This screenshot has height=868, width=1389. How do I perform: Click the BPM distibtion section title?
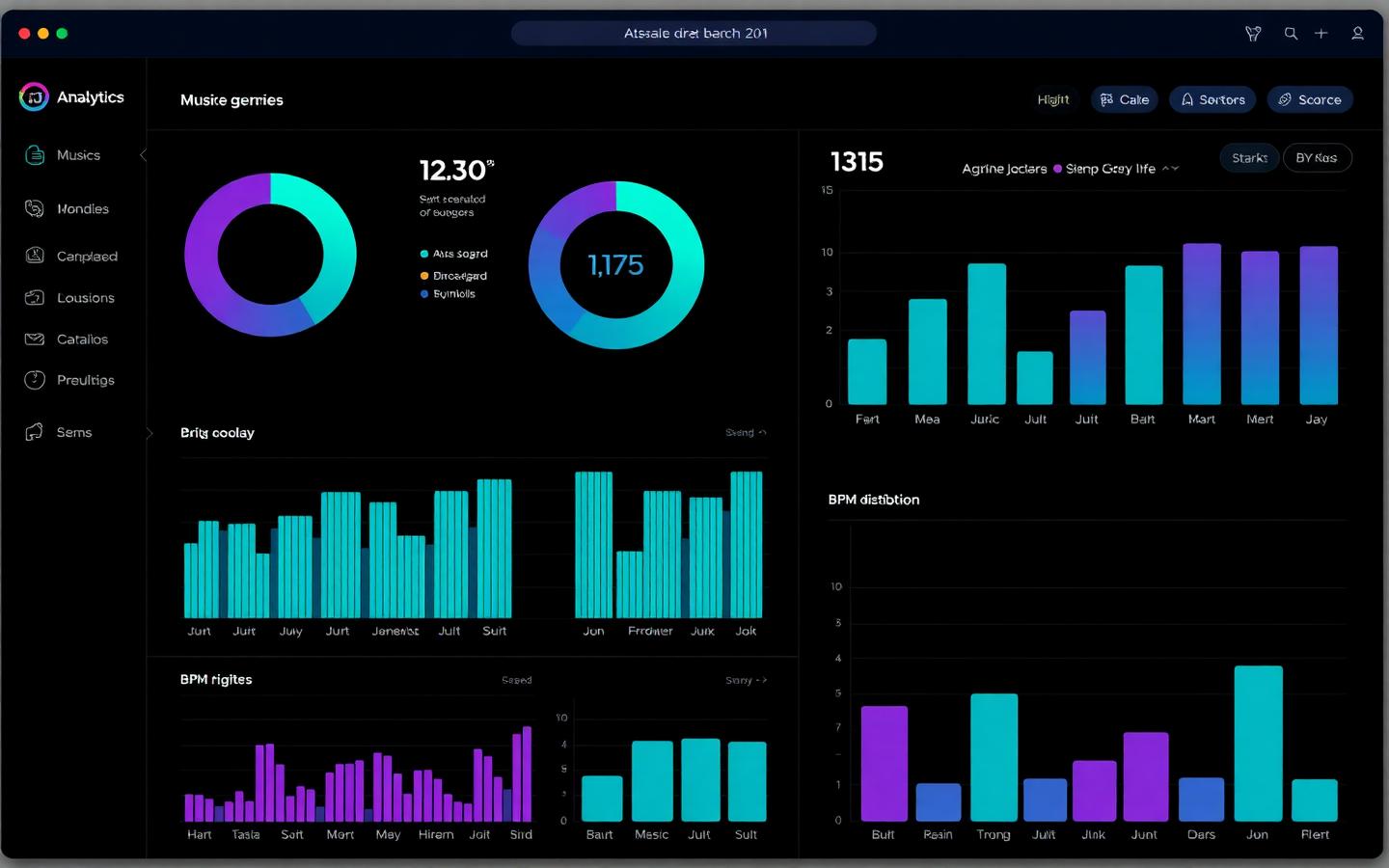[x=874, y=500]
